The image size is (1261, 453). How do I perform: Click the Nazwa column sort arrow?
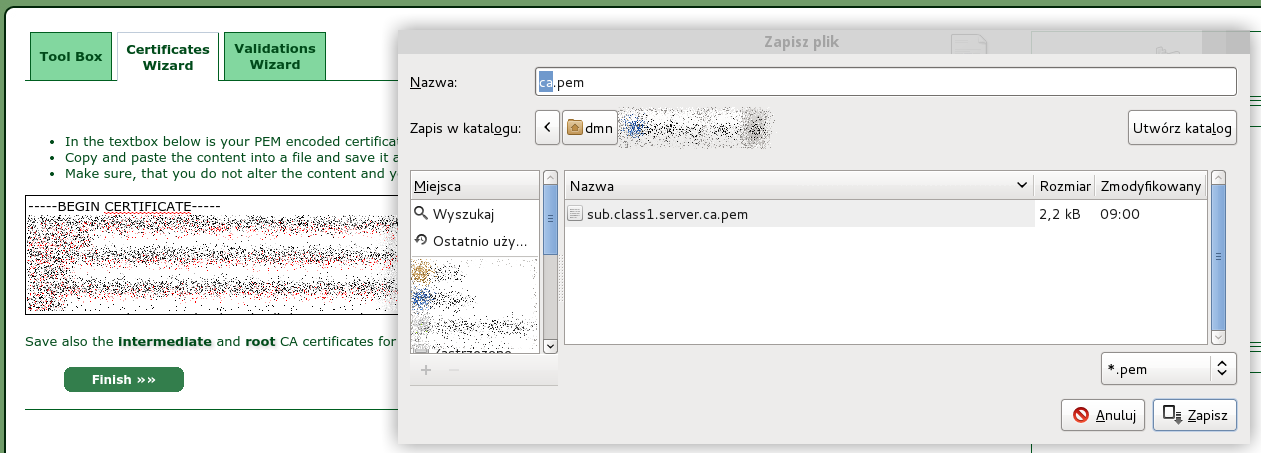1021,186
